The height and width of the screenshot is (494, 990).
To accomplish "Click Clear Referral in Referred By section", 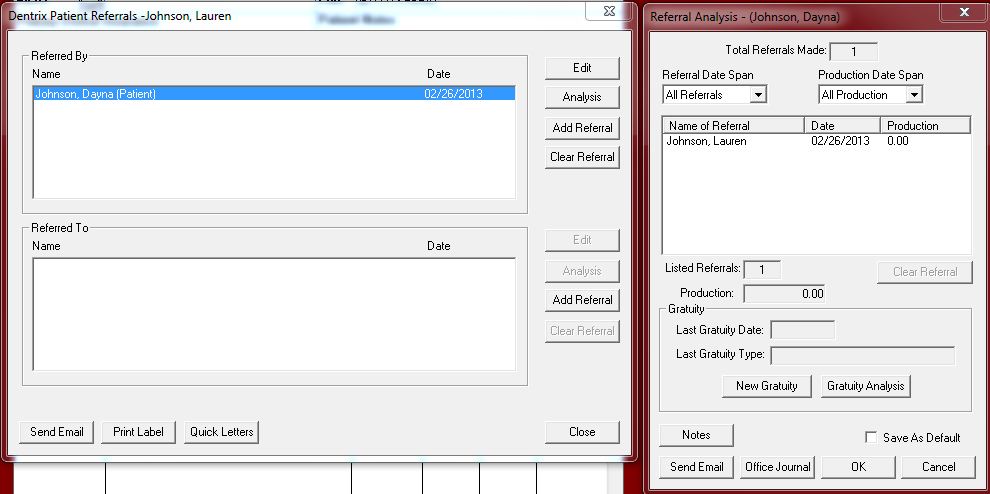I will (x=582, y=157).
